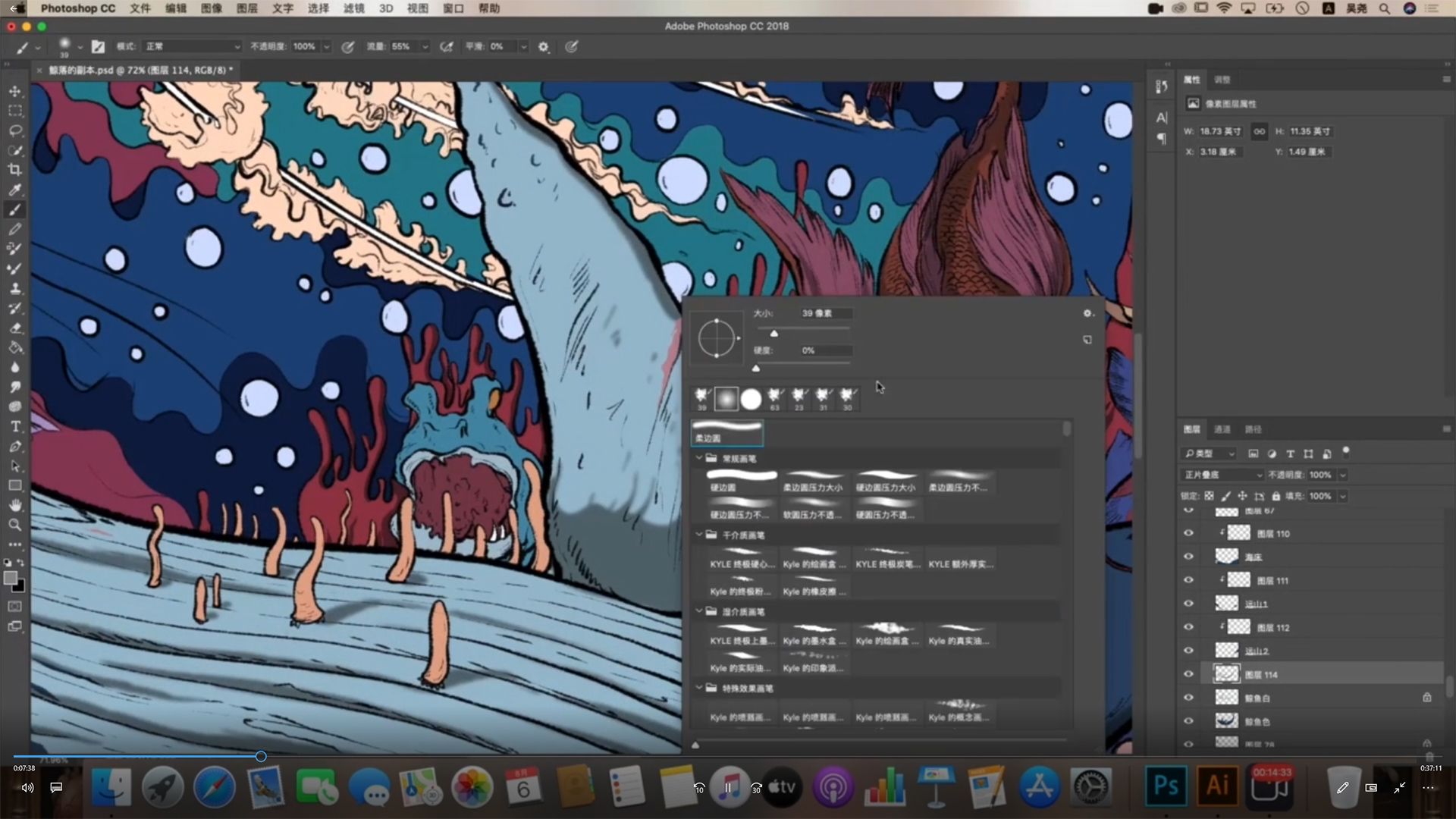The width and height of the screenshot is (1456, 819).
Task: Open the layer filter 类型 dropdown
Action: [x=1209, y=453]
